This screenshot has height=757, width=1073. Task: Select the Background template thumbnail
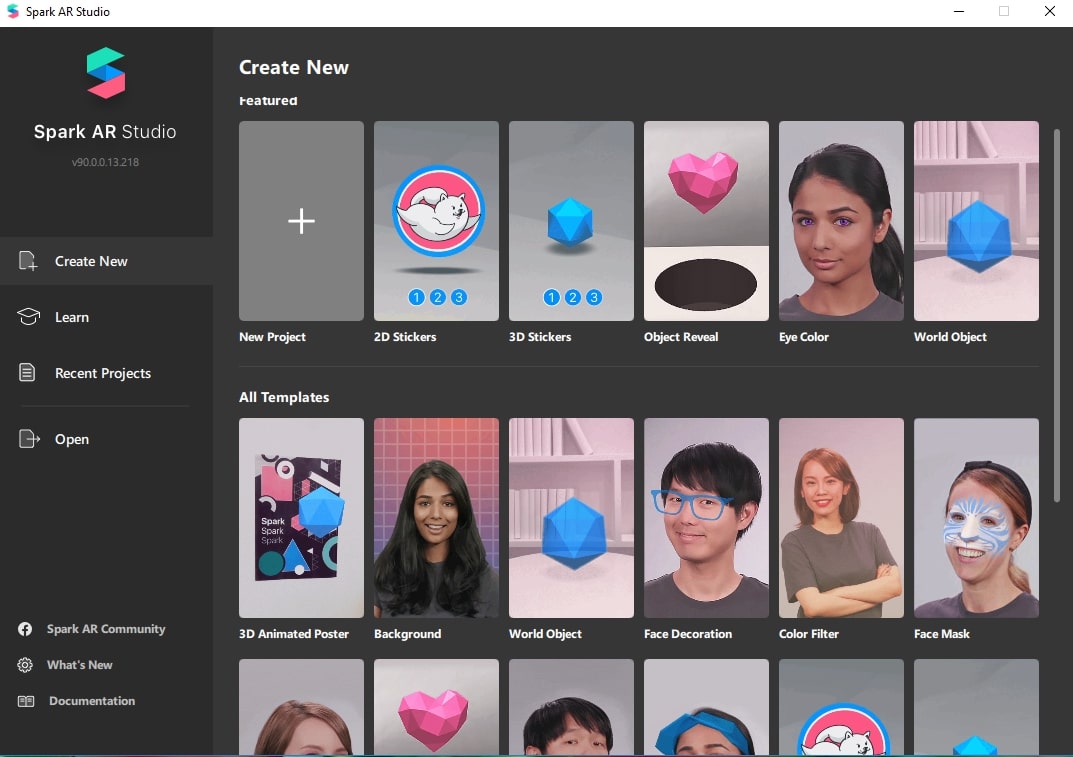(x=436, y=518)
